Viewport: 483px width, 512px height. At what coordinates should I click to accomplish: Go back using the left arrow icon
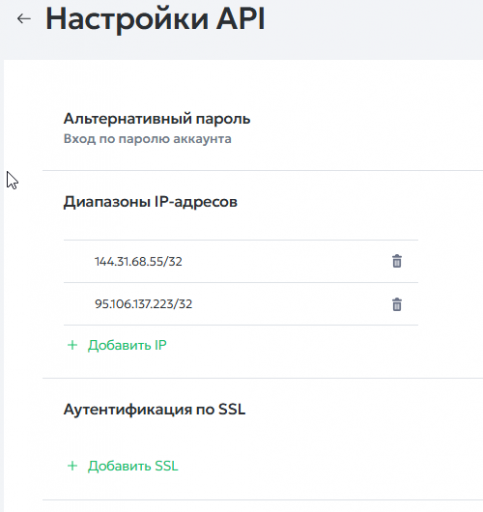point(24,18)
